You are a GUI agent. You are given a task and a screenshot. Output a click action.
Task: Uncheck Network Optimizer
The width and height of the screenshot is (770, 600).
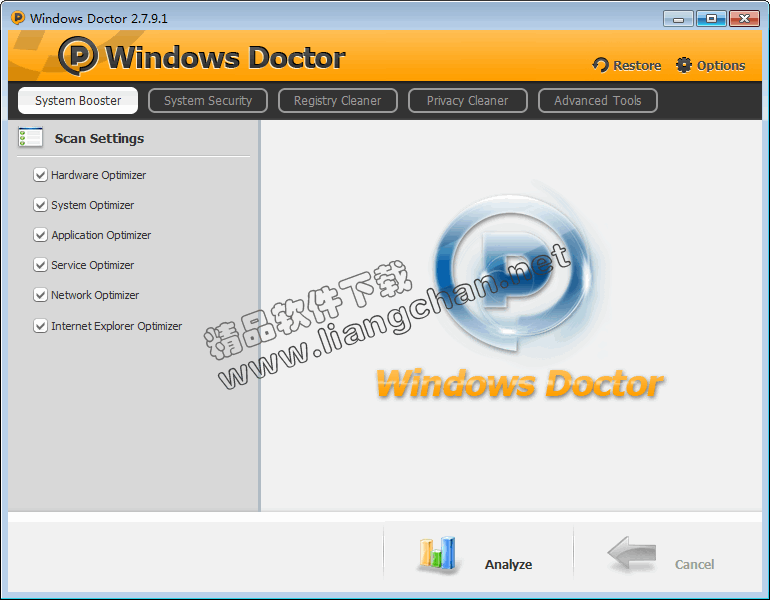point(40,295)
